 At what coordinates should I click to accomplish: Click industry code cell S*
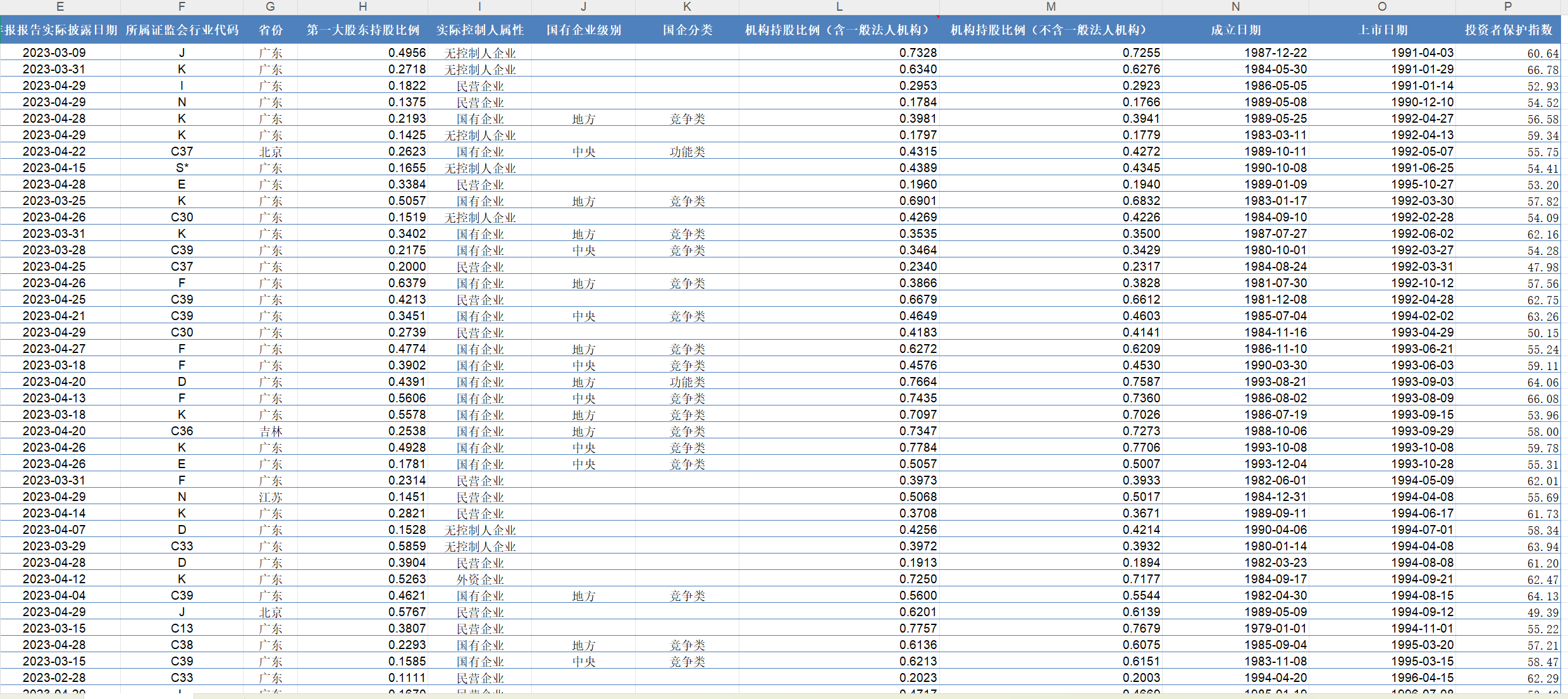182,168
